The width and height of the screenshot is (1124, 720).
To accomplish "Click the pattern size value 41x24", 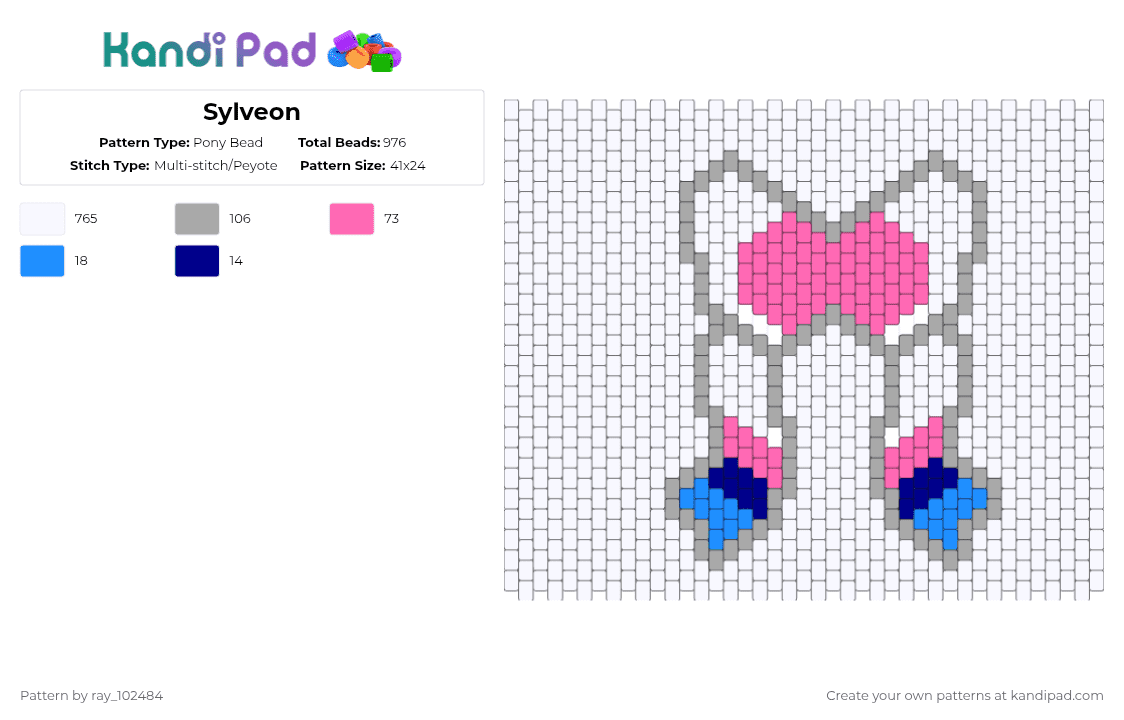I will (x=408, y=166).
